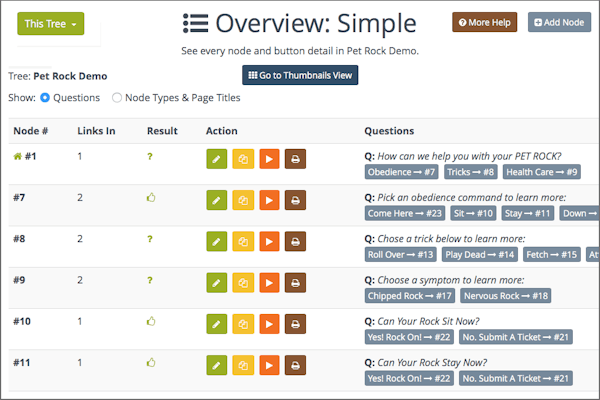Viewport: 600px width, 400px height.
Task: Duplicate node #7 using the copy icon
Action: pos(243,200)
